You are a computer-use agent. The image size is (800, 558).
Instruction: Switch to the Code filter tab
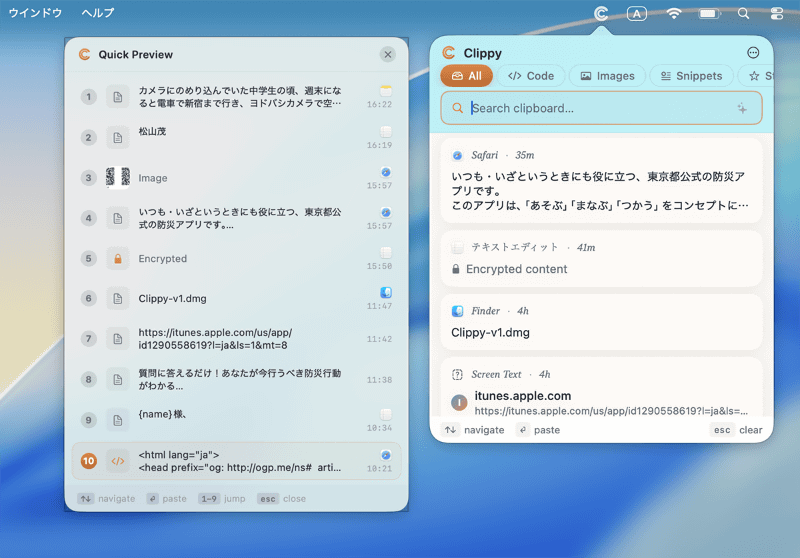[x=531, y=76]
